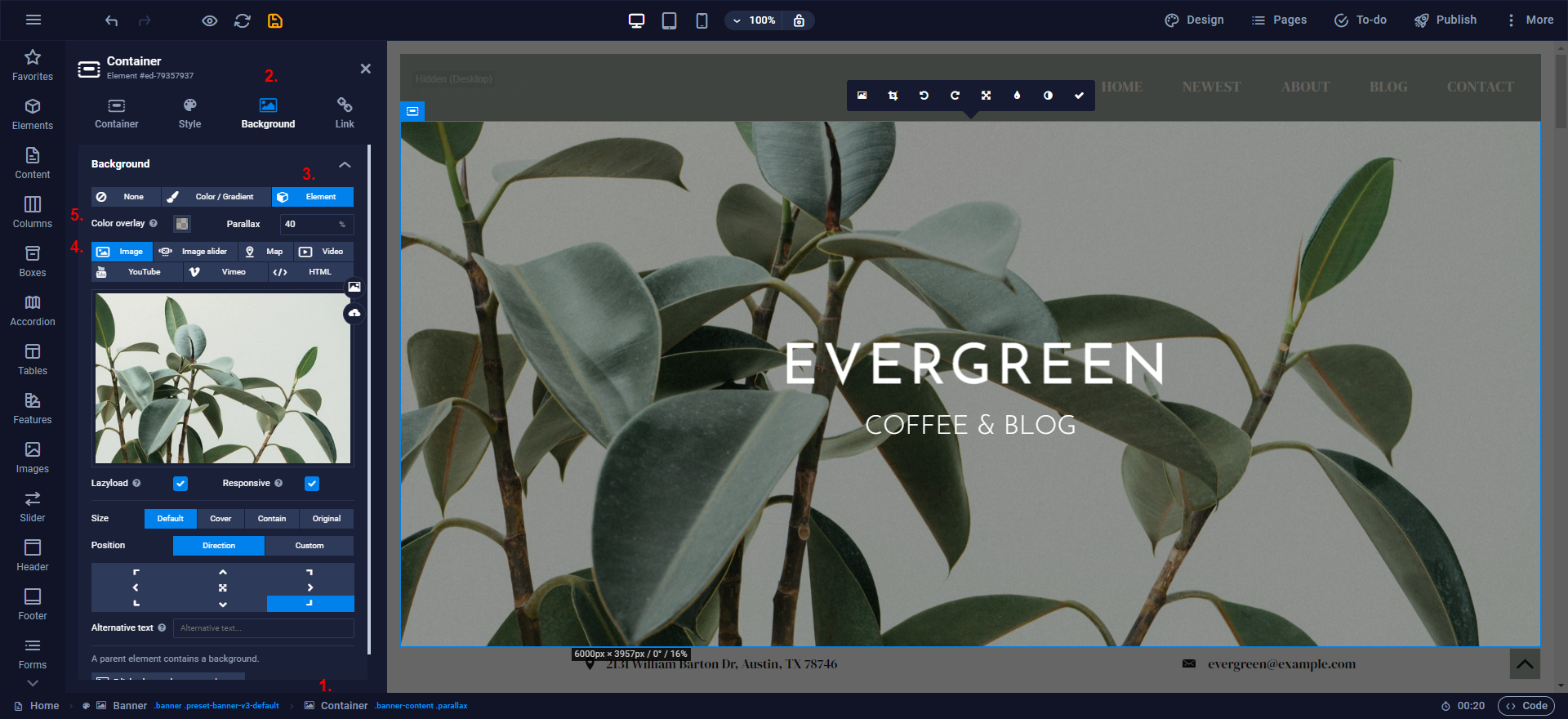The width and height of the screenshot is (1568, 719).
Task: Uncheck the Lazyload checkbox
Action: pyautogui.click(x=180, y=484)
